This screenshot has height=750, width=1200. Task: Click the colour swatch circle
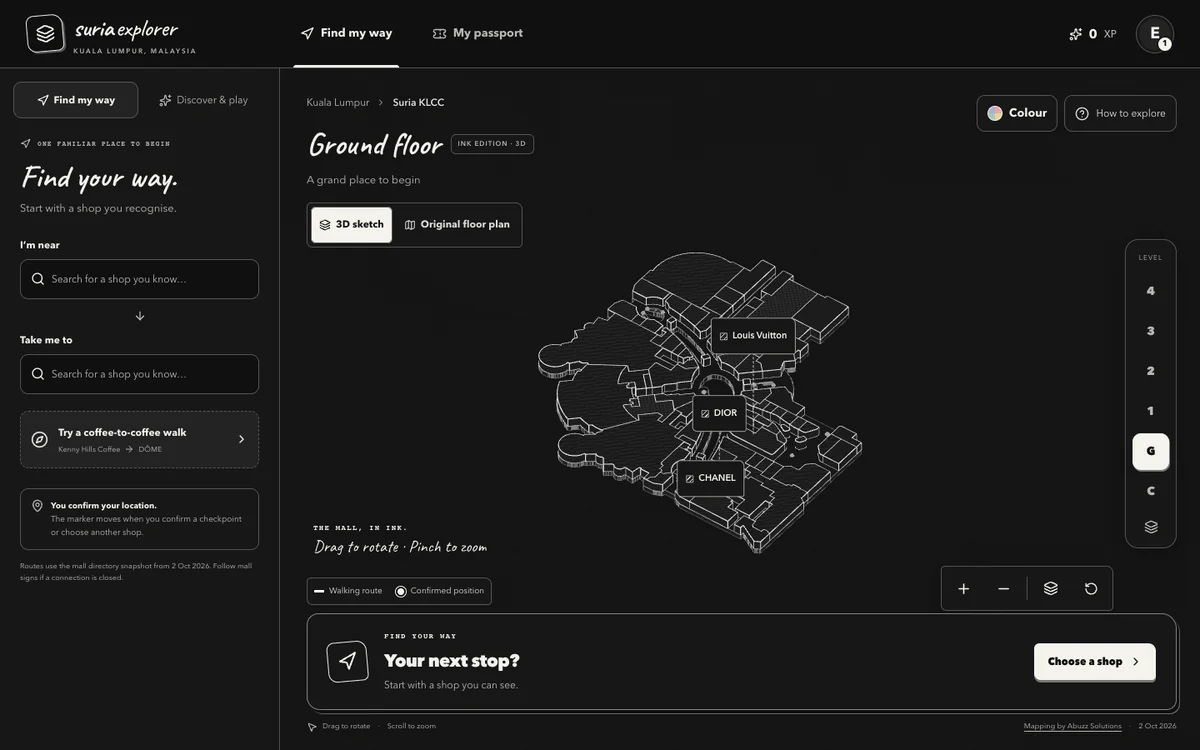coord(995,113)
